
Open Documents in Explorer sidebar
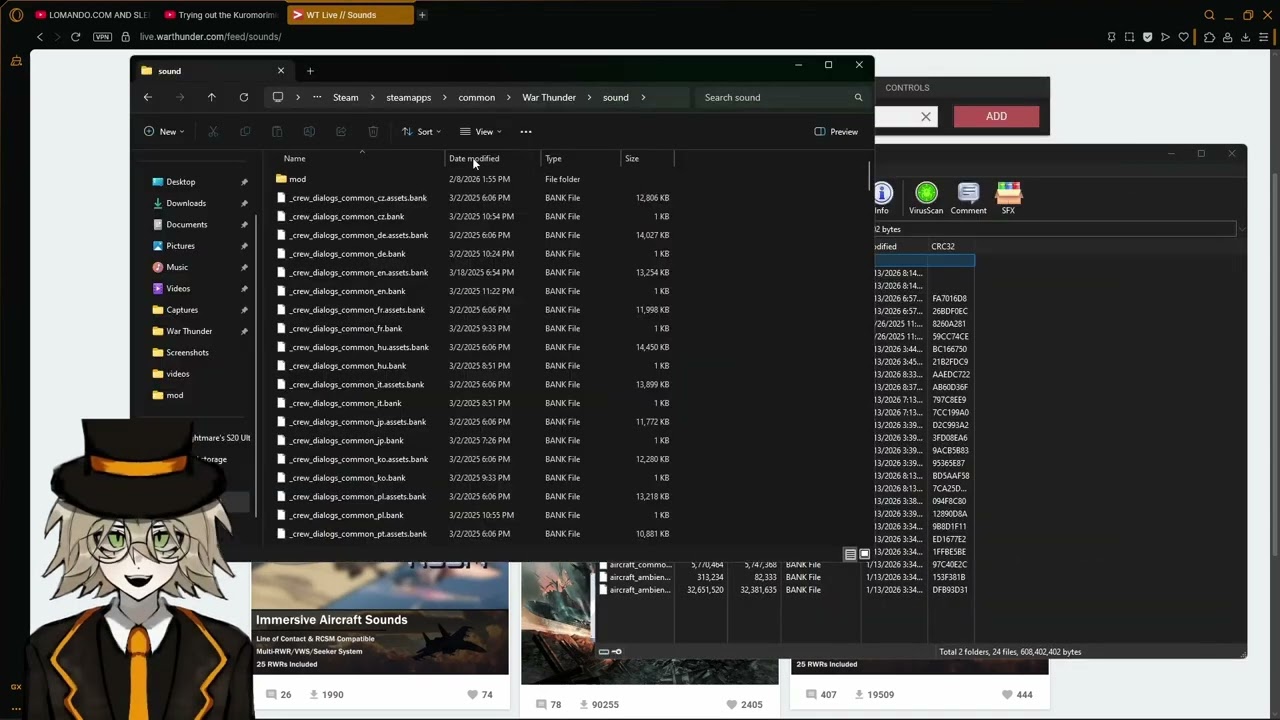coord(187,225)
